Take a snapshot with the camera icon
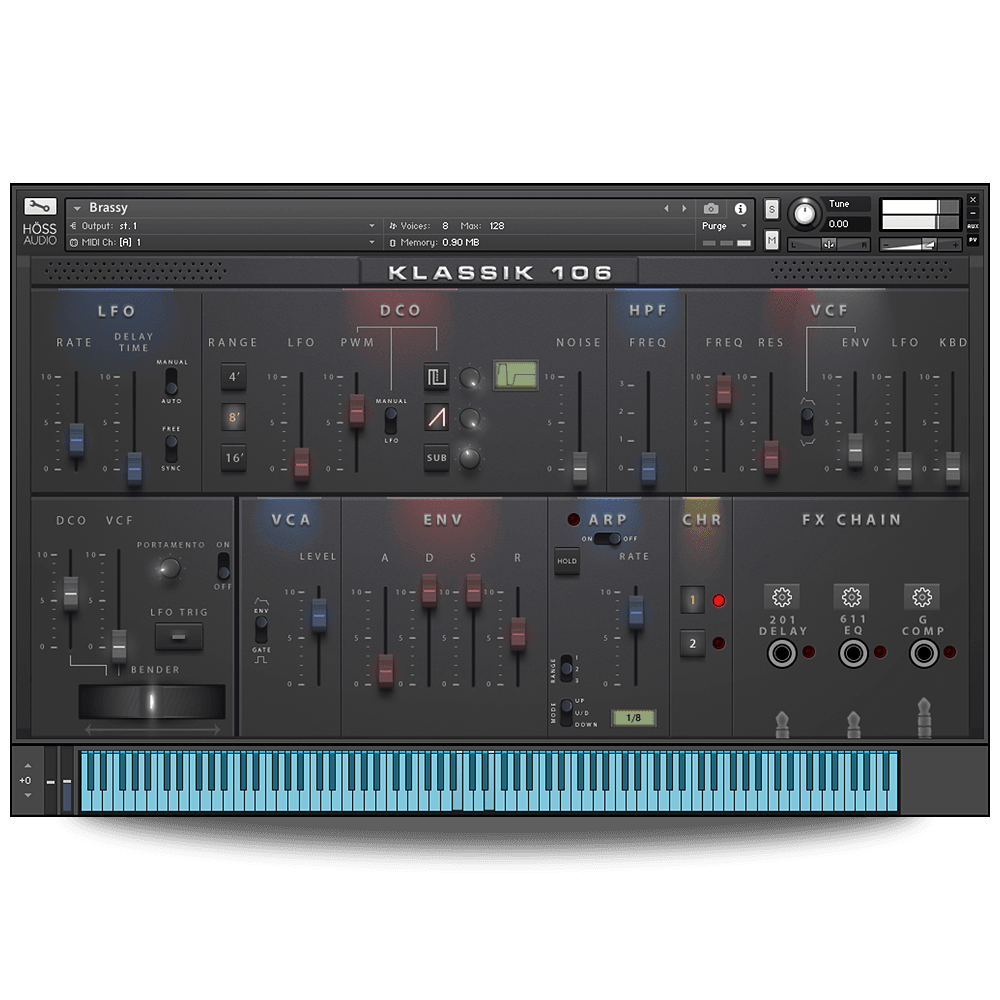Viewport: 1000px width, 1000px height. click(x=710, y=209)
